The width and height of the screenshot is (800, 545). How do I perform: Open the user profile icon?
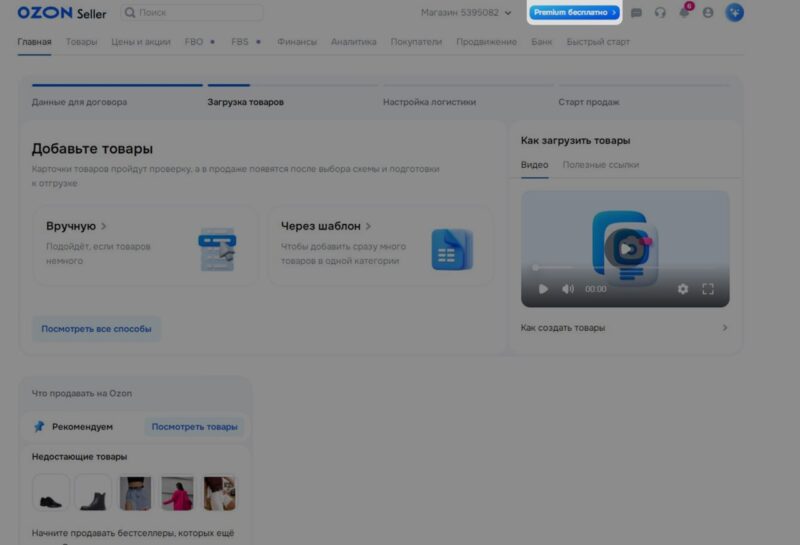tap(708, 13)
